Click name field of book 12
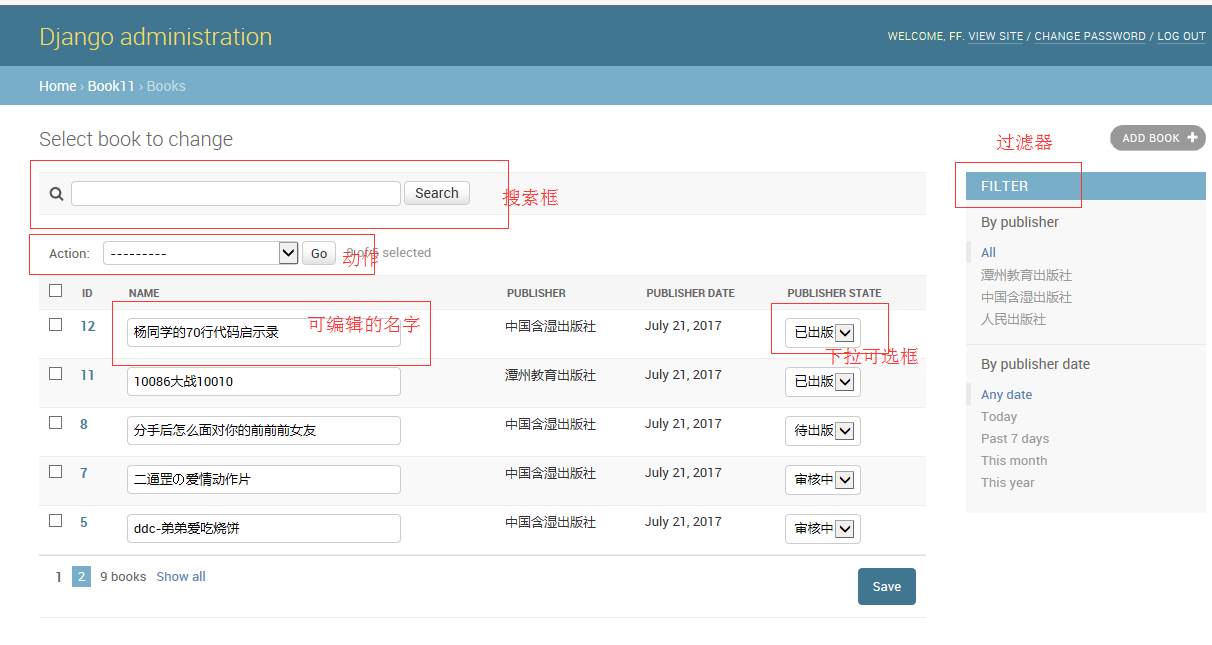The image size is (1212, 645). coord(264,333)
